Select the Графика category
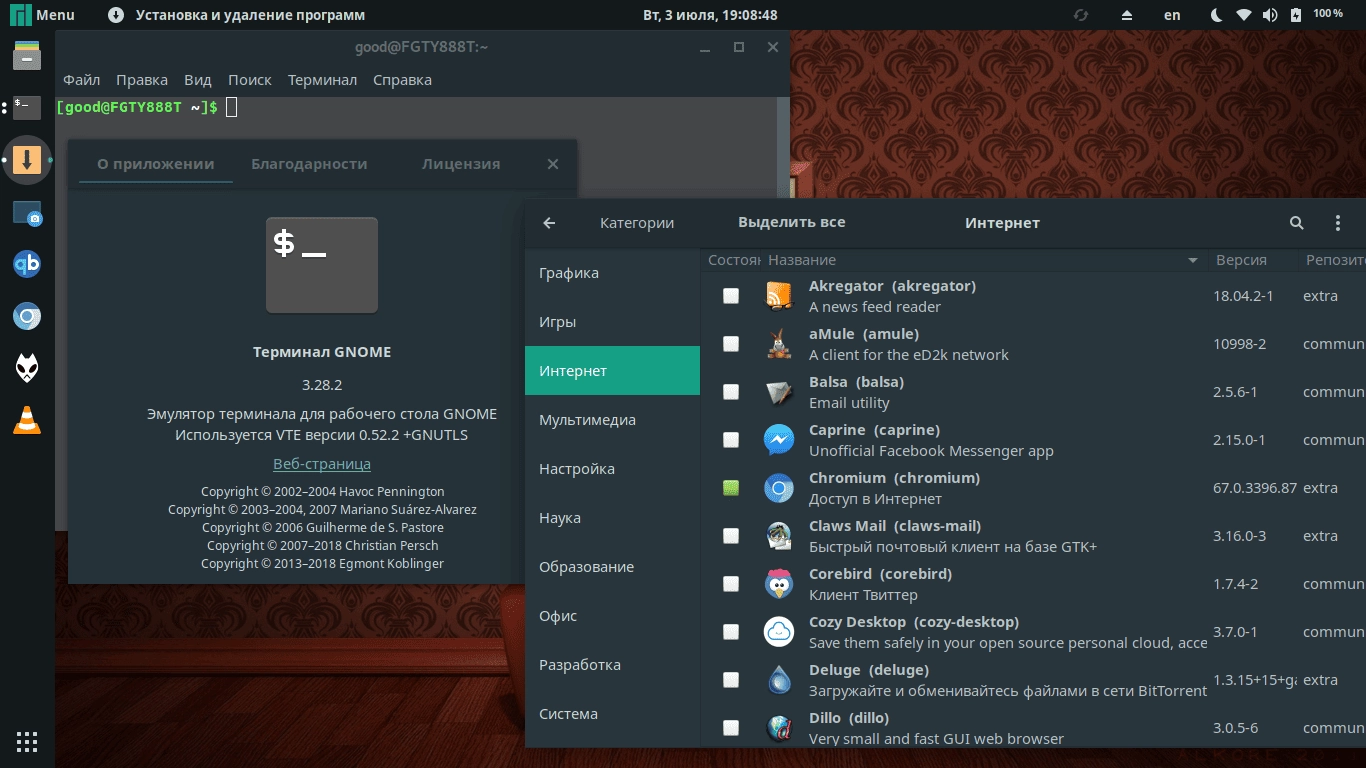Image resolution: width=1366 pixels, height=768 pixels. click(x=612, y=273)
